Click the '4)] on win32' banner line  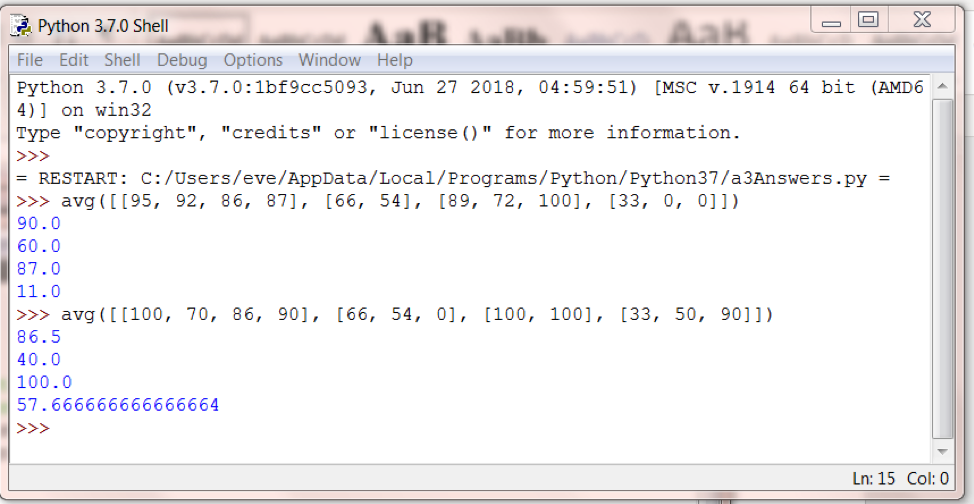[84, 111]
